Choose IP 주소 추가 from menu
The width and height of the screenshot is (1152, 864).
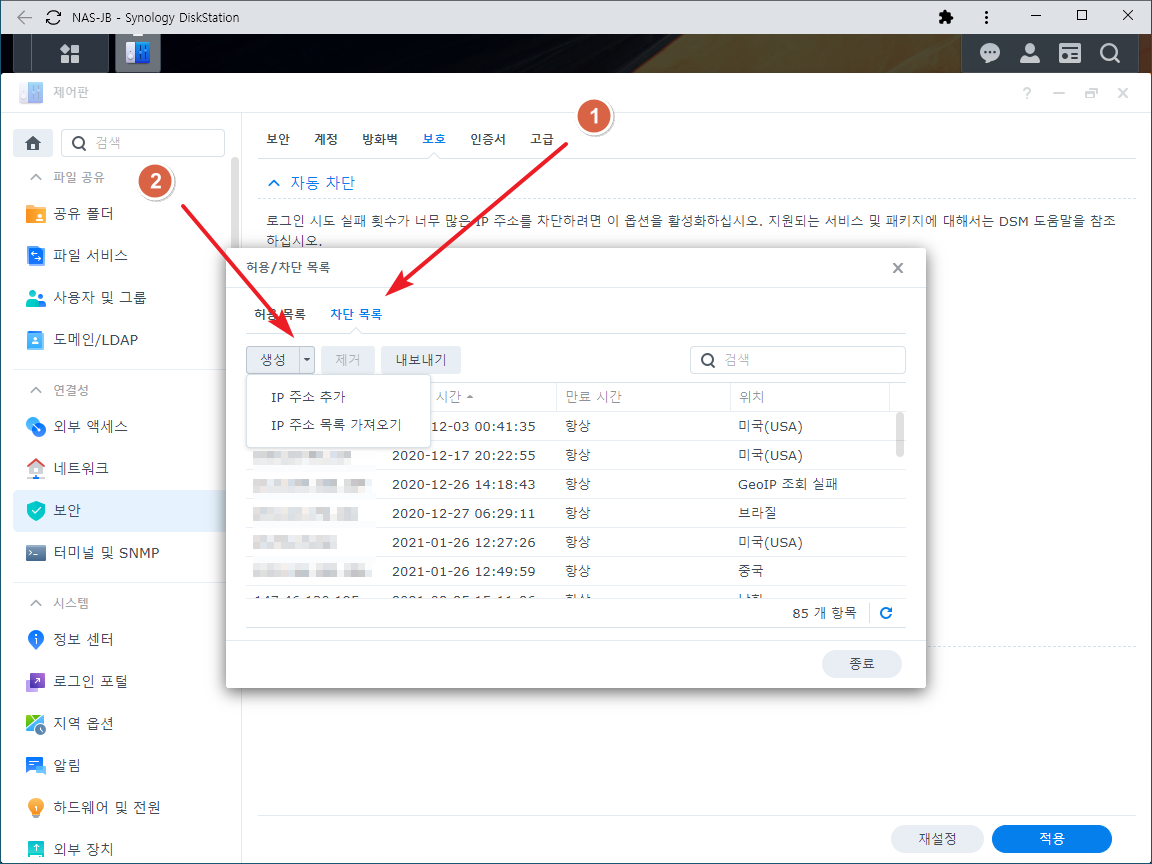[x=338, y=397]
